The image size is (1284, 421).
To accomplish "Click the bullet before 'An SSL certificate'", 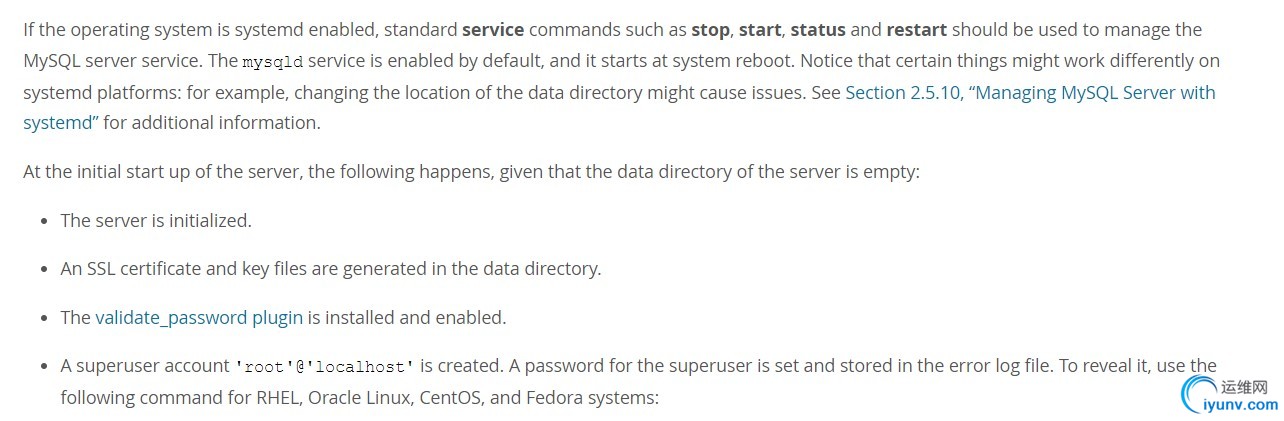I will coord(44,270).
